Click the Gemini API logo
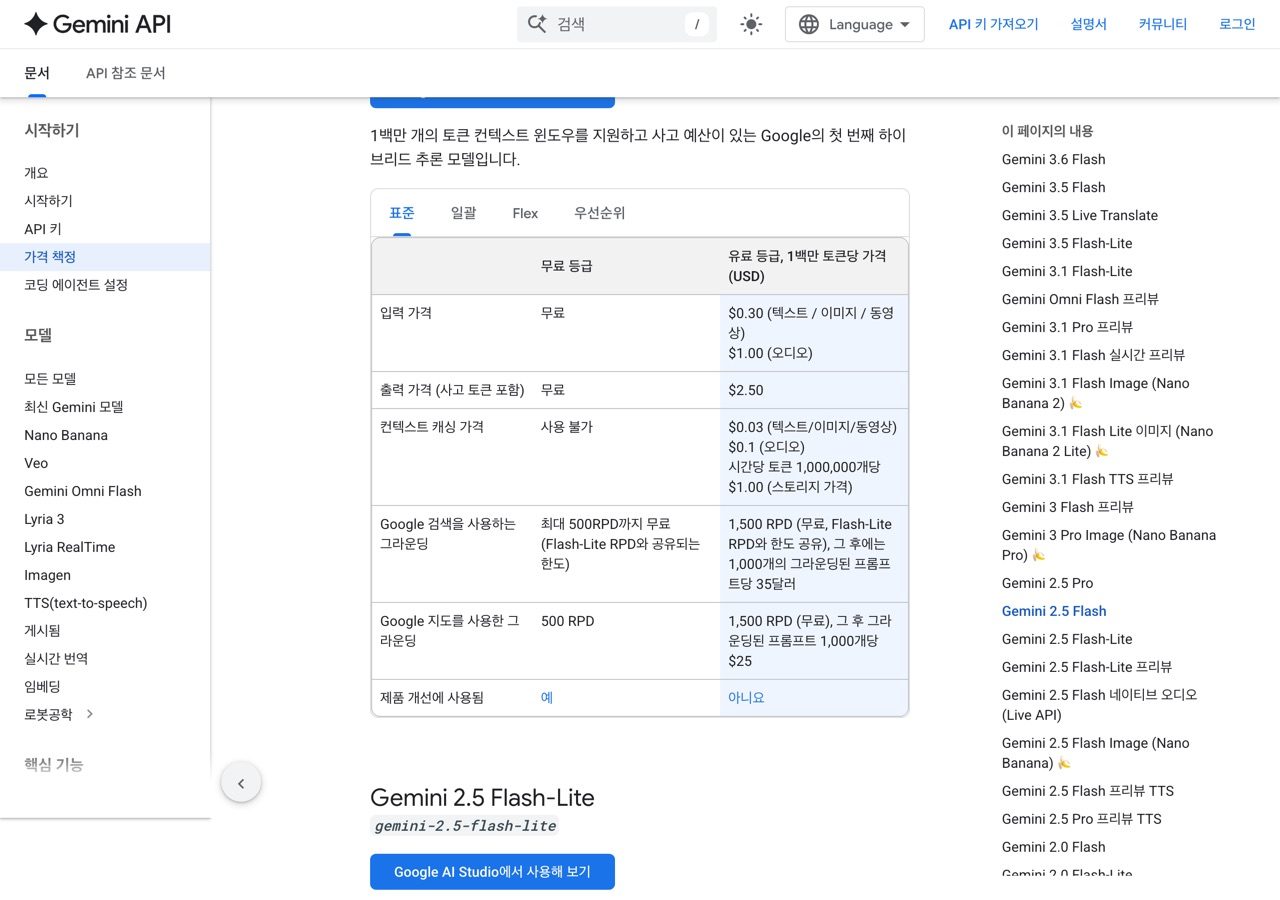 coord(97,24)
